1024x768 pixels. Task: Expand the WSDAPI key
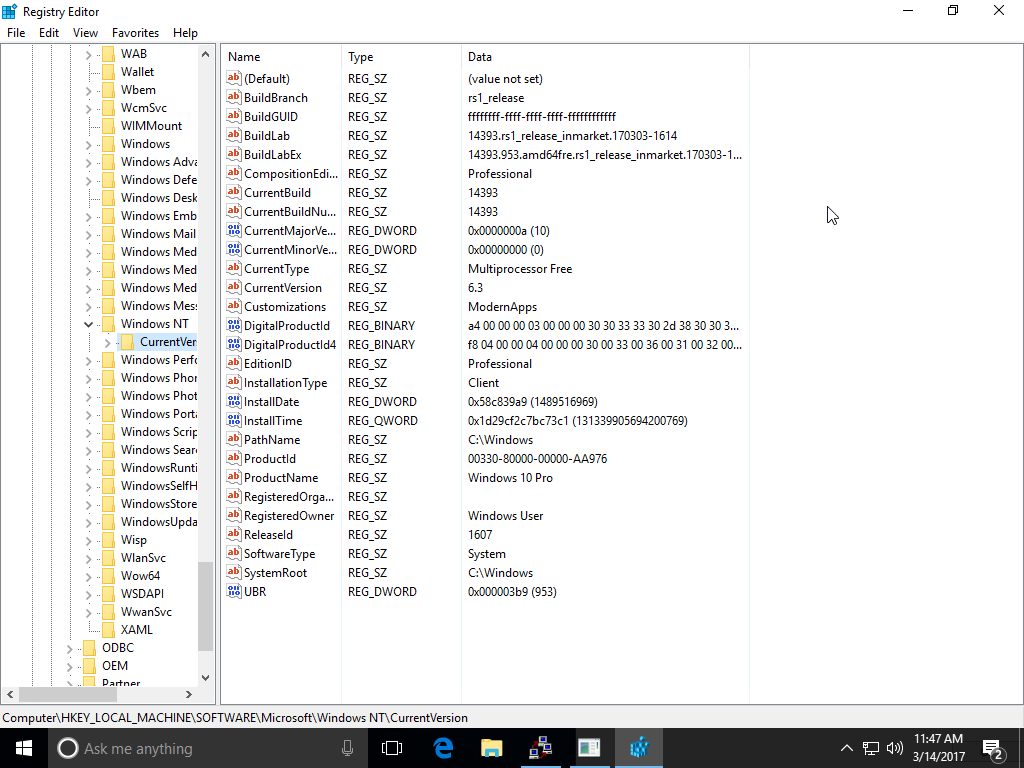pyautogui.click(x=89, y=594)
